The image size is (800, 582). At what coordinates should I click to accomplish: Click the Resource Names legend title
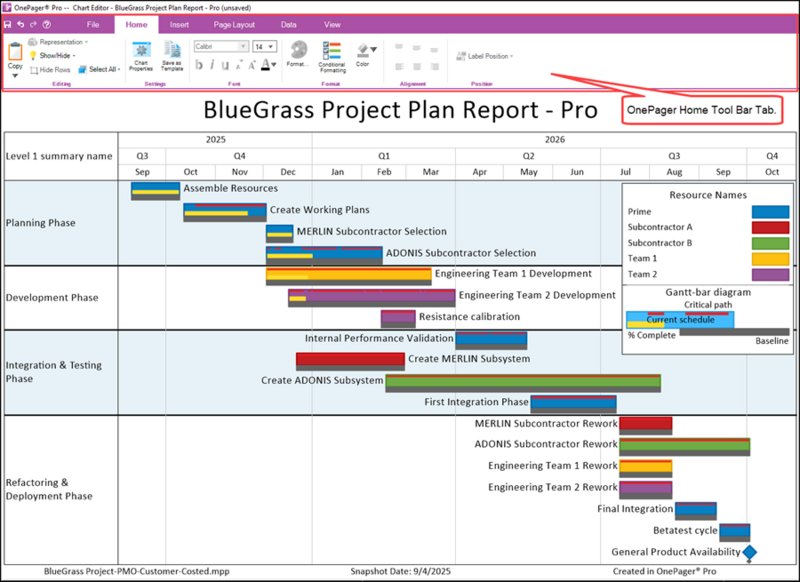[708, 195]
